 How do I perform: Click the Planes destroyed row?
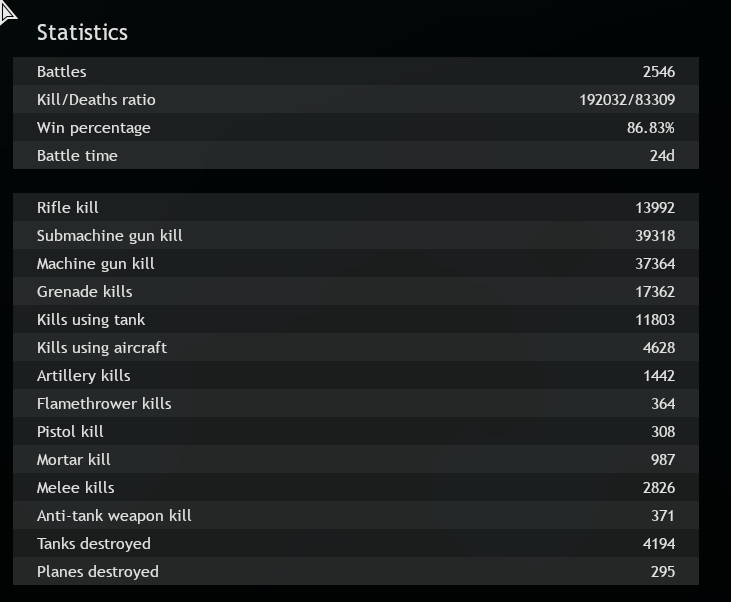tap(356, 572)
